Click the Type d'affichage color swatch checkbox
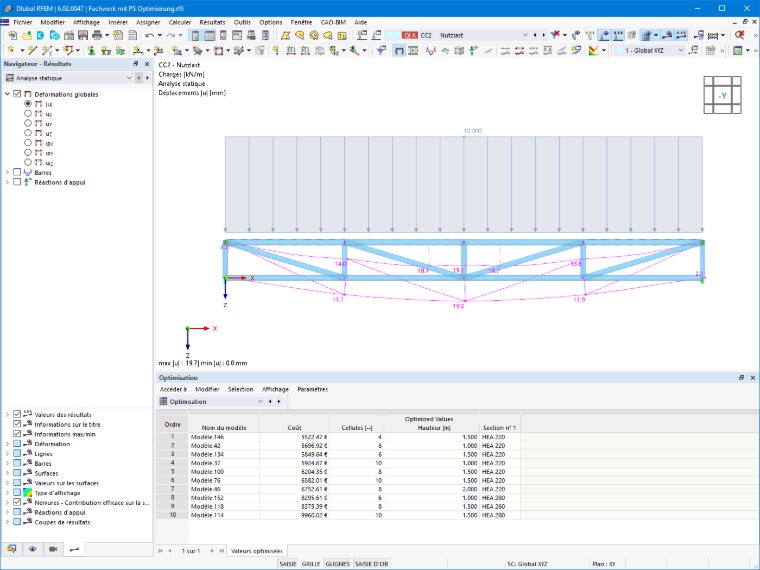Image resolution: width=760 pixels, height=570 pixels. pos(17,492)
